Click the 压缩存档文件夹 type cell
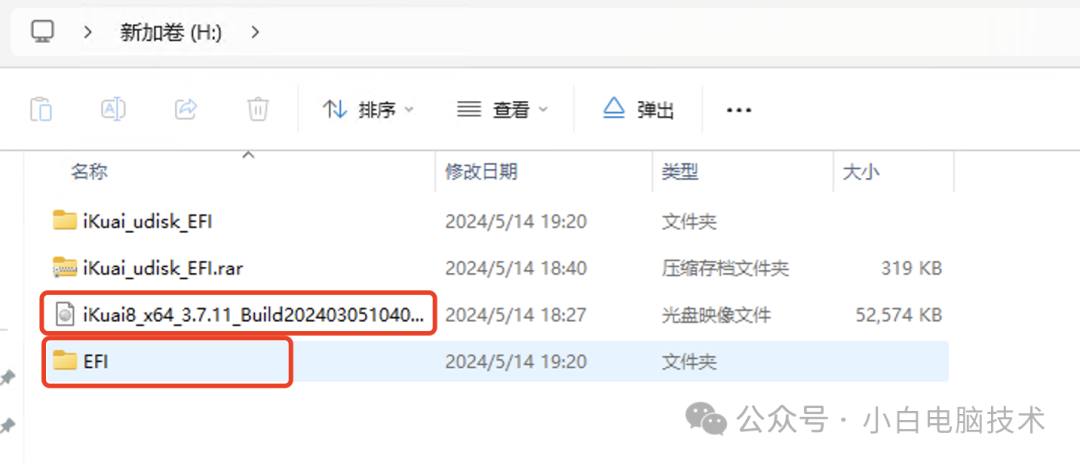This screenshot has height=463, width=1080. (725, 268)
